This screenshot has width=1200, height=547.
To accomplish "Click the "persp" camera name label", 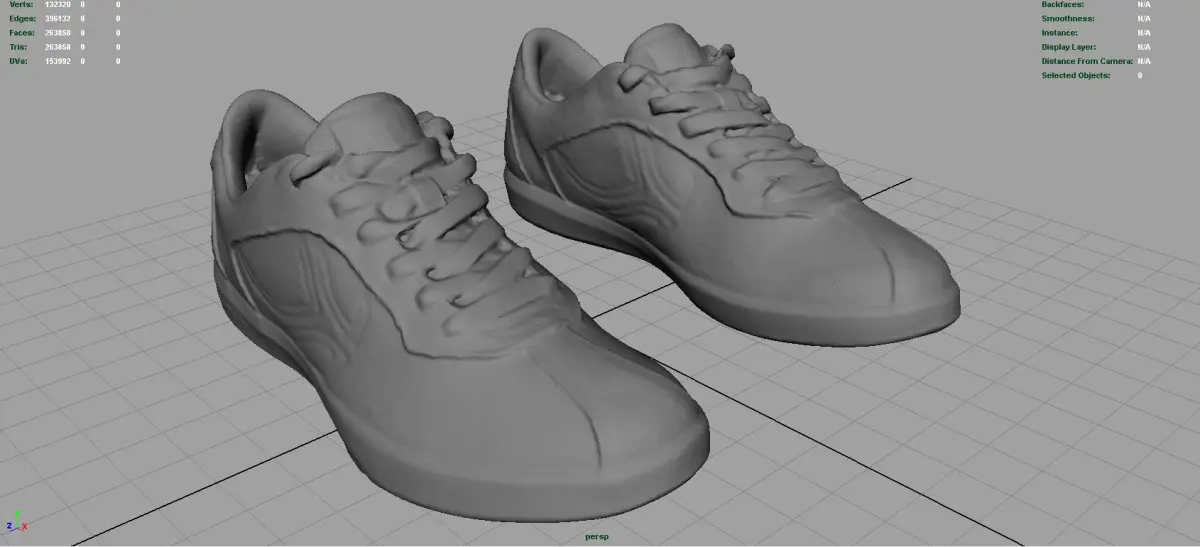I will coord(597,537).
